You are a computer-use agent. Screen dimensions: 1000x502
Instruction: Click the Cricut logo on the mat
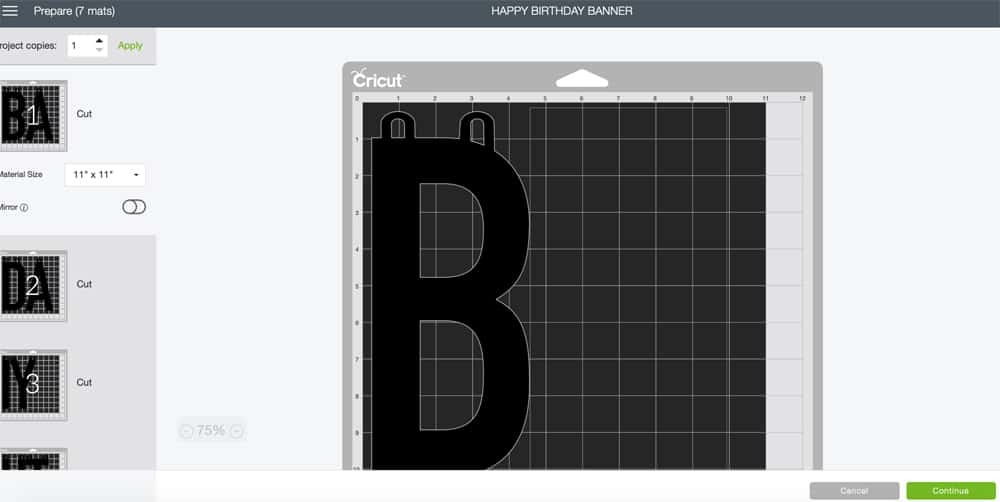coord(378,79)
